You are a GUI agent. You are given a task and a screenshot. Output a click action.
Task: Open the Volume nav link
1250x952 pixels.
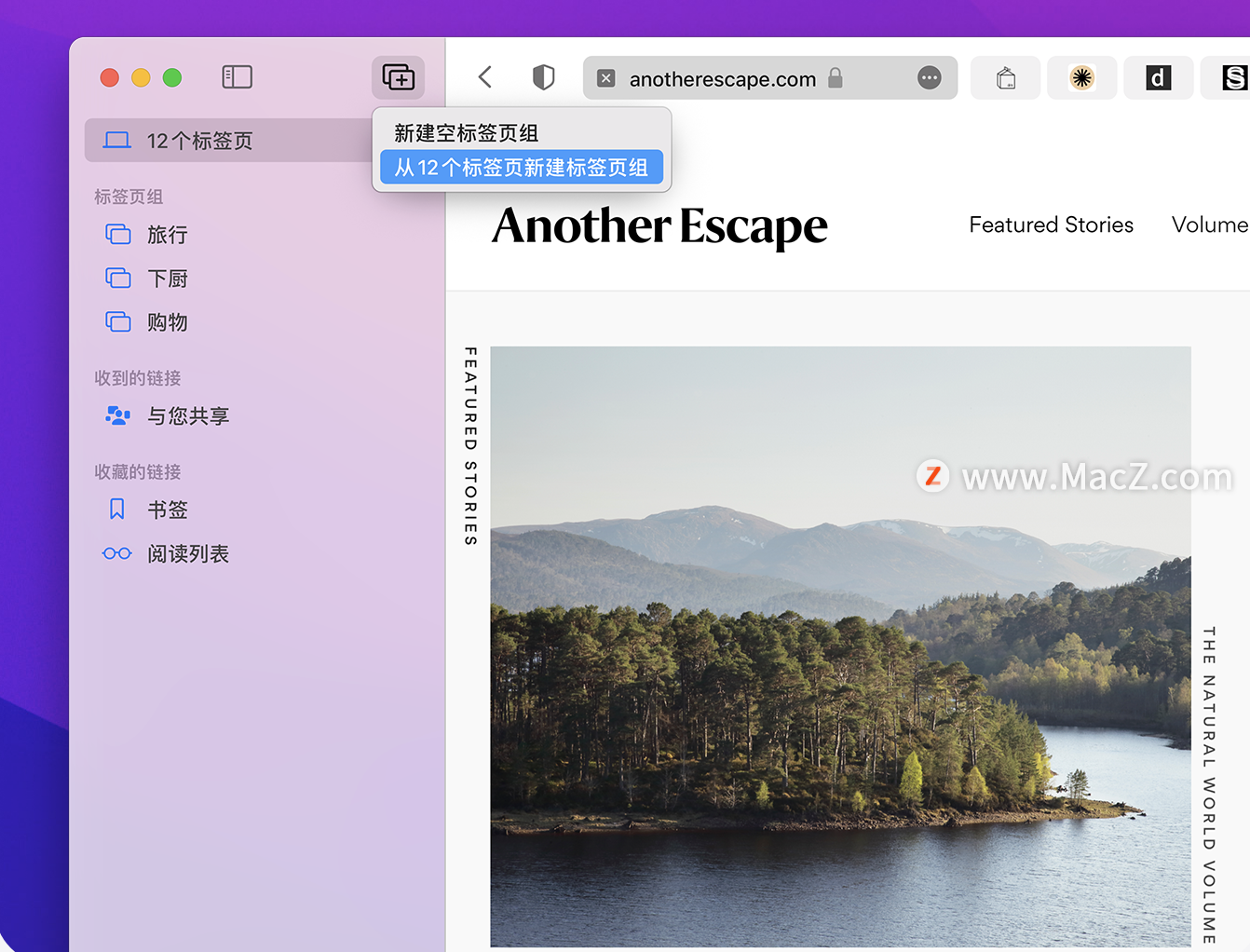pos(1210,225)
